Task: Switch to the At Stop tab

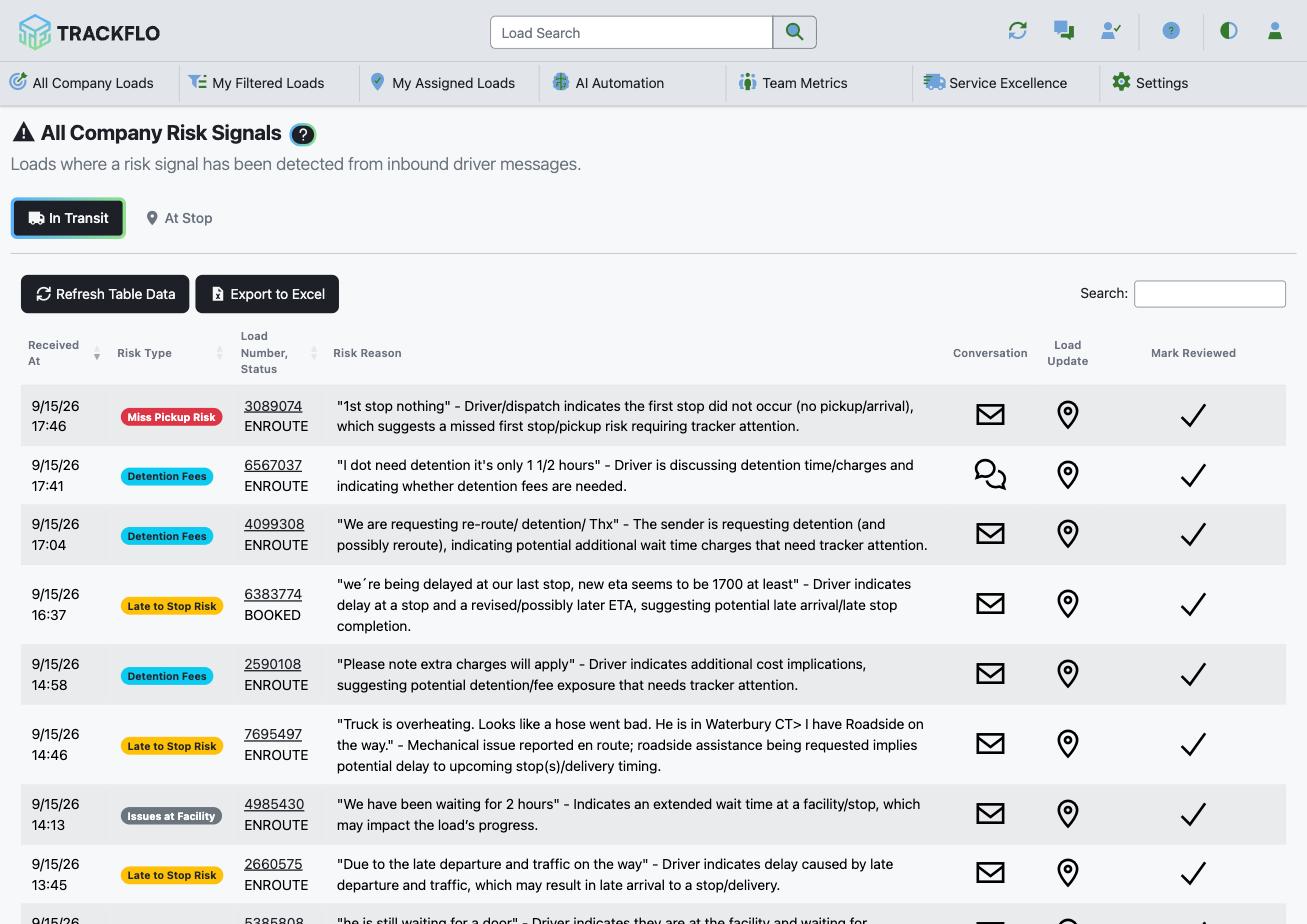Action: click(x=179, y=218)
